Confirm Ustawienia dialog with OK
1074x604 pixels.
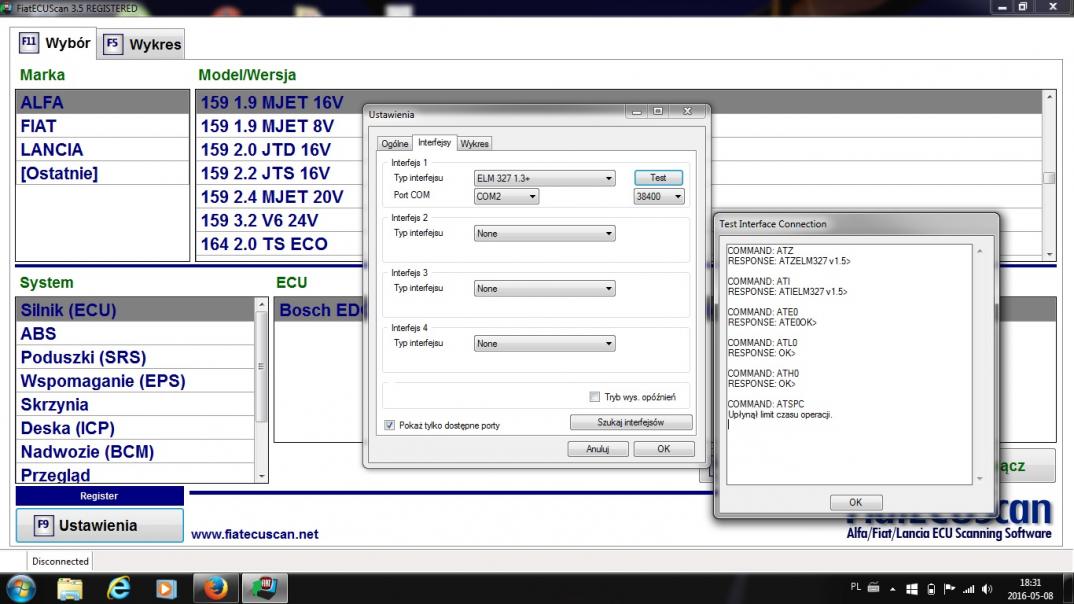[x=664, y=449]
